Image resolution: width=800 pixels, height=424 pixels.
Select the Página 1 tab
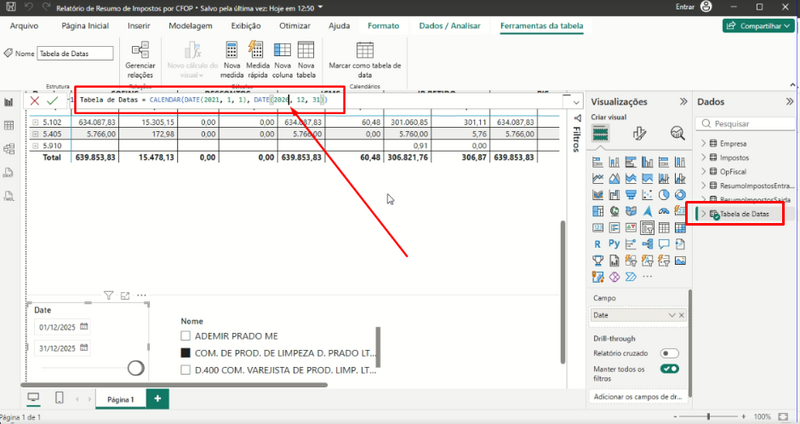click(x=120, y=399)
